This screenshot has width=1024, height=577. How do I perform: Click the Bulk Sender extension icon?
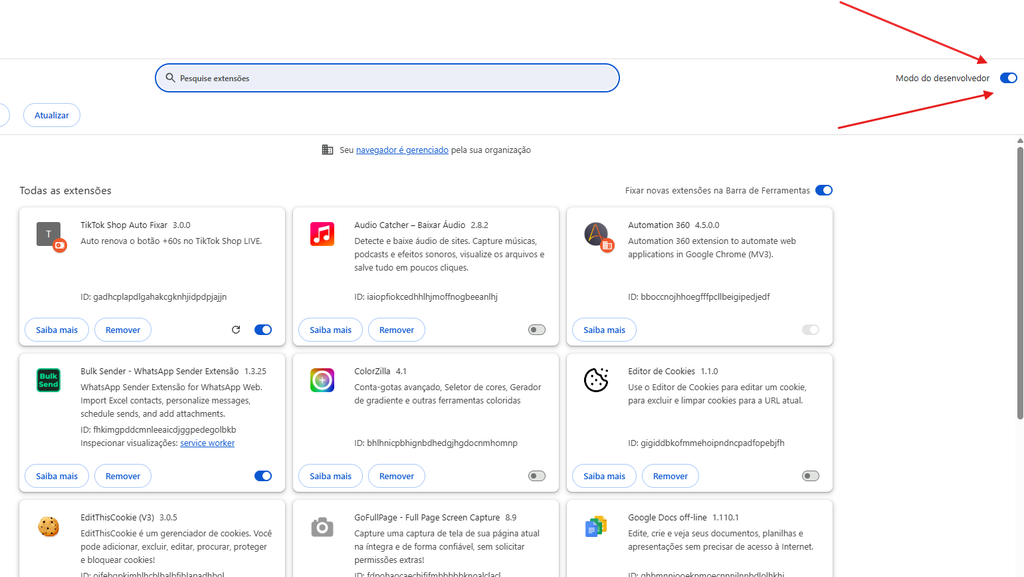coord(48,380)
